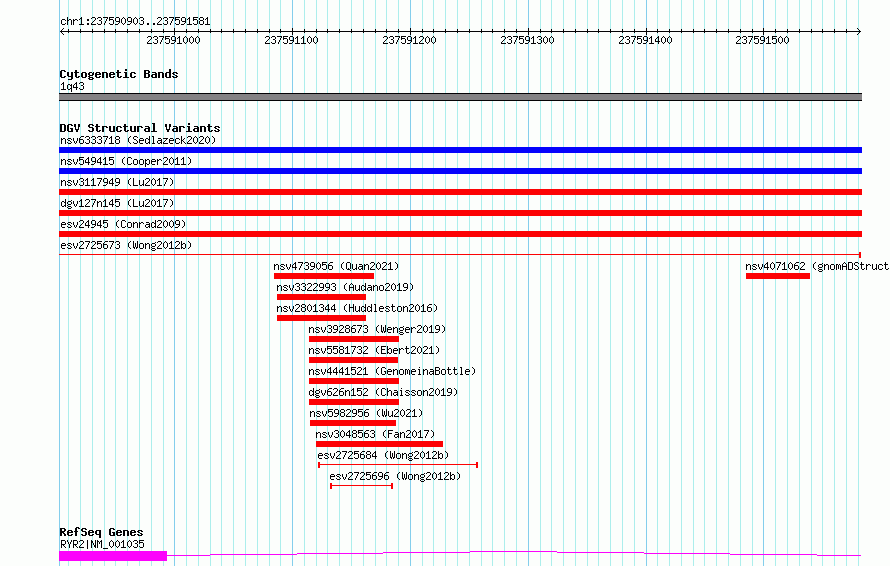Screen dimensions: 890x566
Task: Select the RefSeq Genes track title
Action: [x=102, y=532]
